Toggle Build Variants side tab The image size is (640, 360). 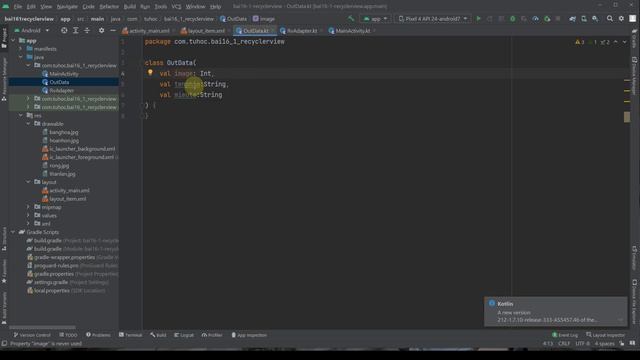click(x=4, y=308)
